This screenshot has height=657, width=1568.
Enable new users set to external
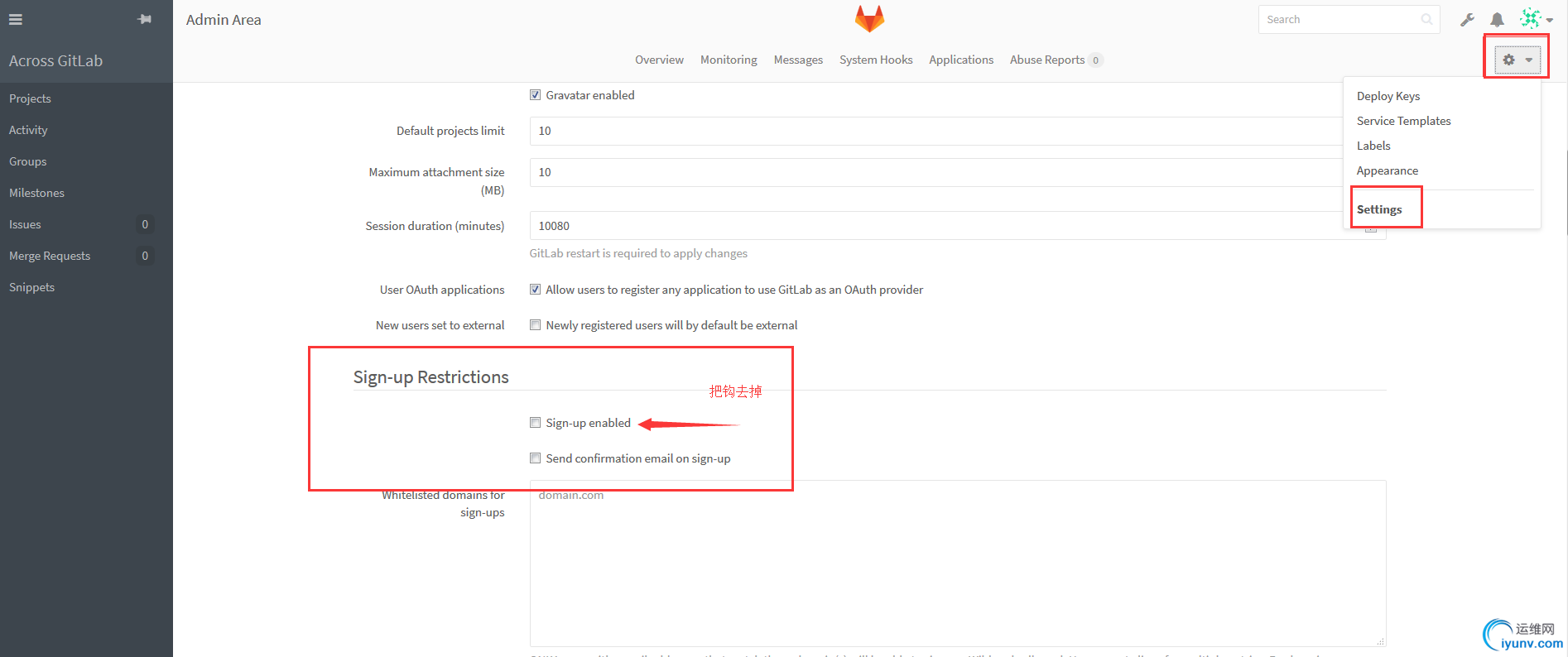[x=535, y=325]
